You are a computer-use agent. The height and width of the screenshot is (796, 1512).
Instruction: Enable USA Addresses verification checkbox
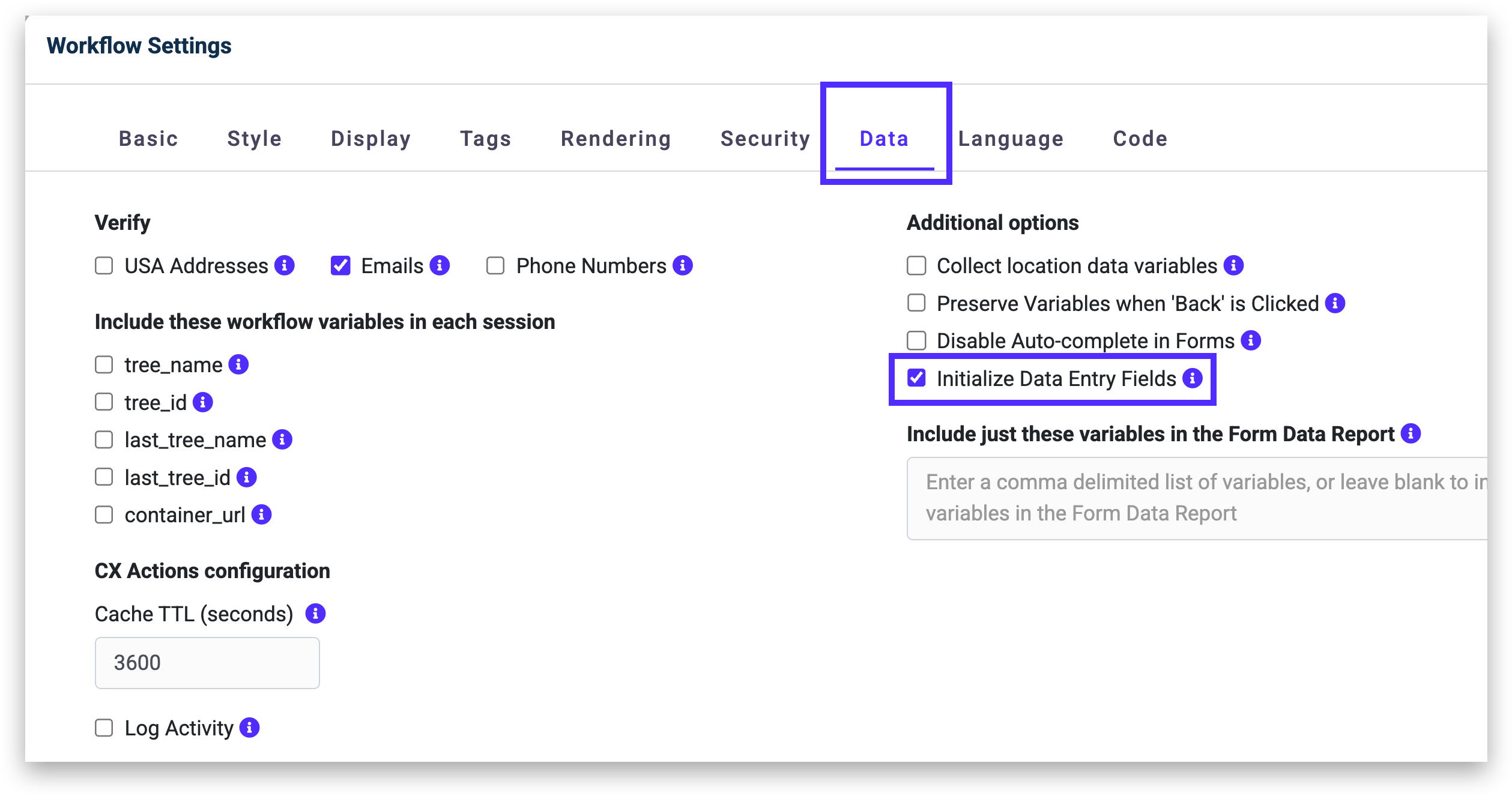point(104,265)
